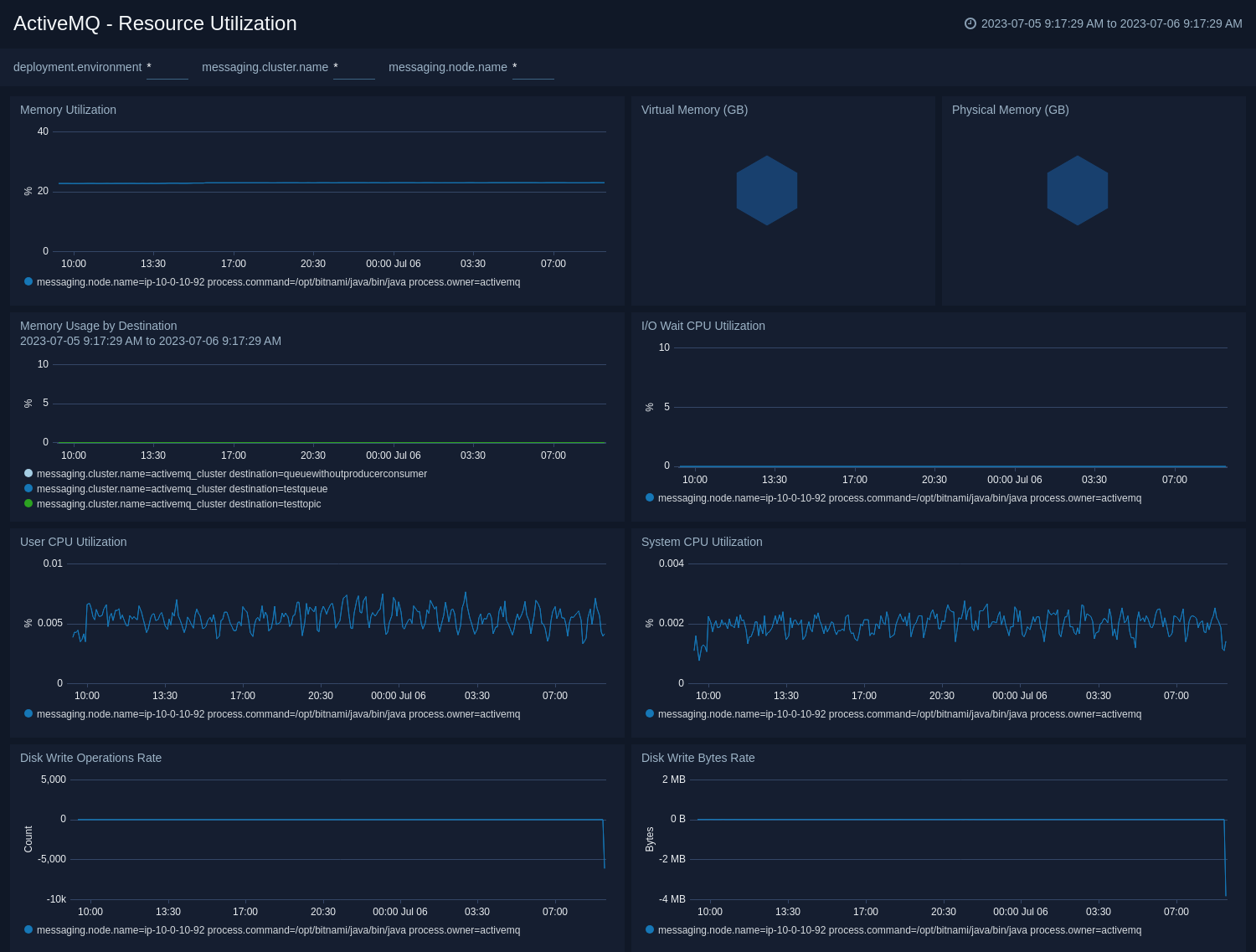Screen dimensions: 1256x952
Task: Select the Virtual Memory (GB) panel title
Action: 694,110
